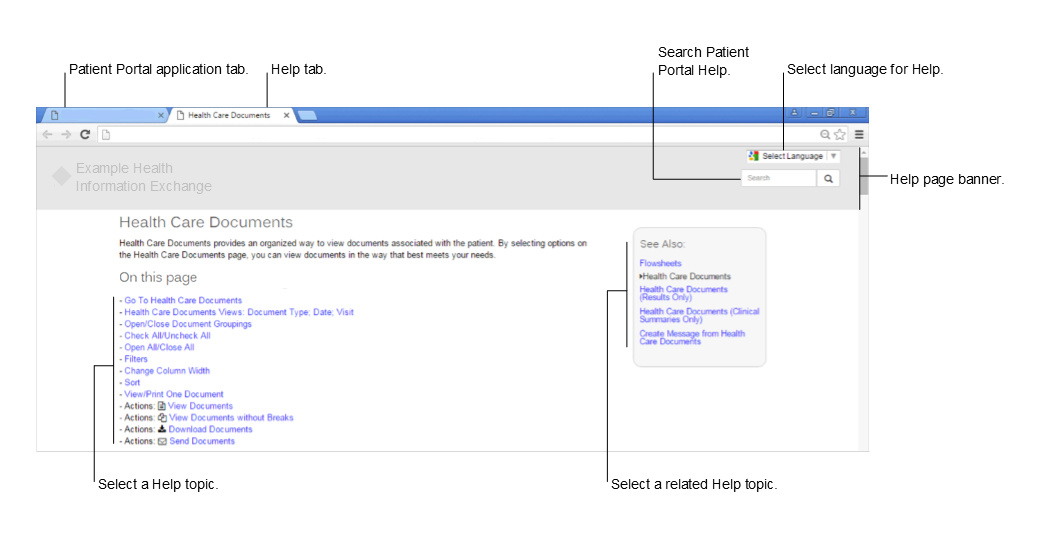Close the Health Care Documents tab

coord(286,115)
